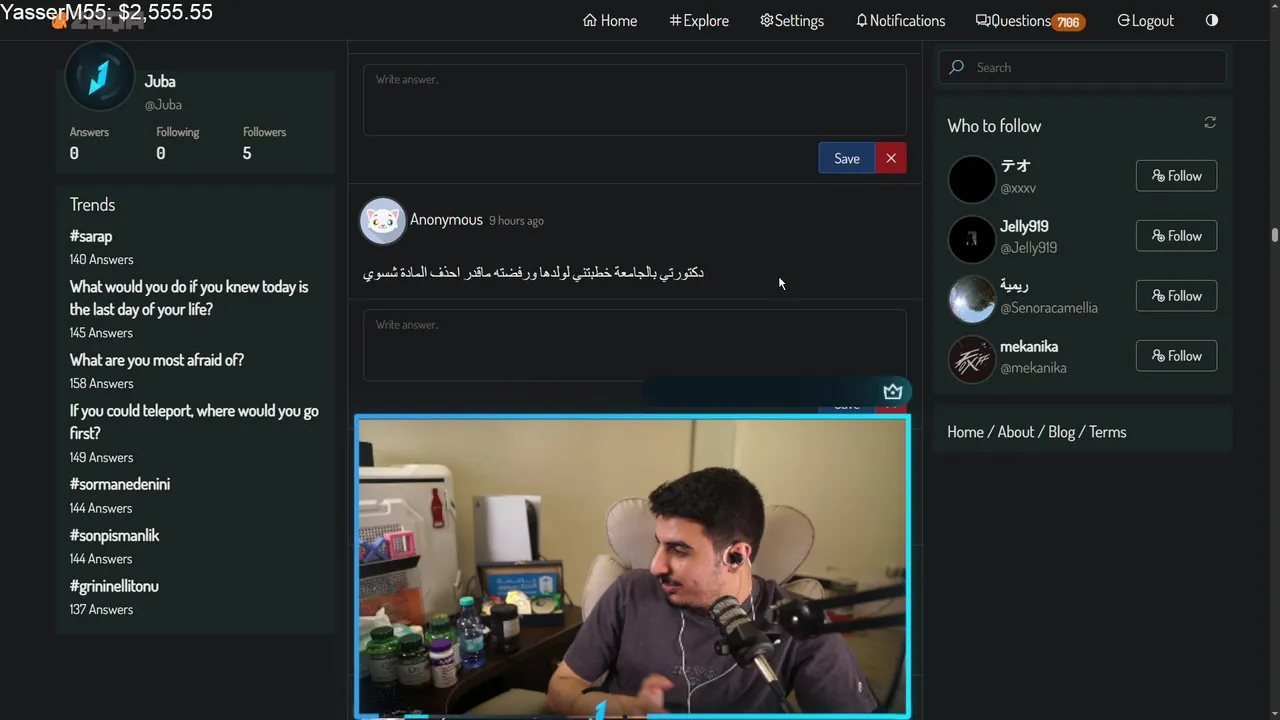Click the streamer webcam overlay
The image size is (1280, 720).
tap(633, 567)
